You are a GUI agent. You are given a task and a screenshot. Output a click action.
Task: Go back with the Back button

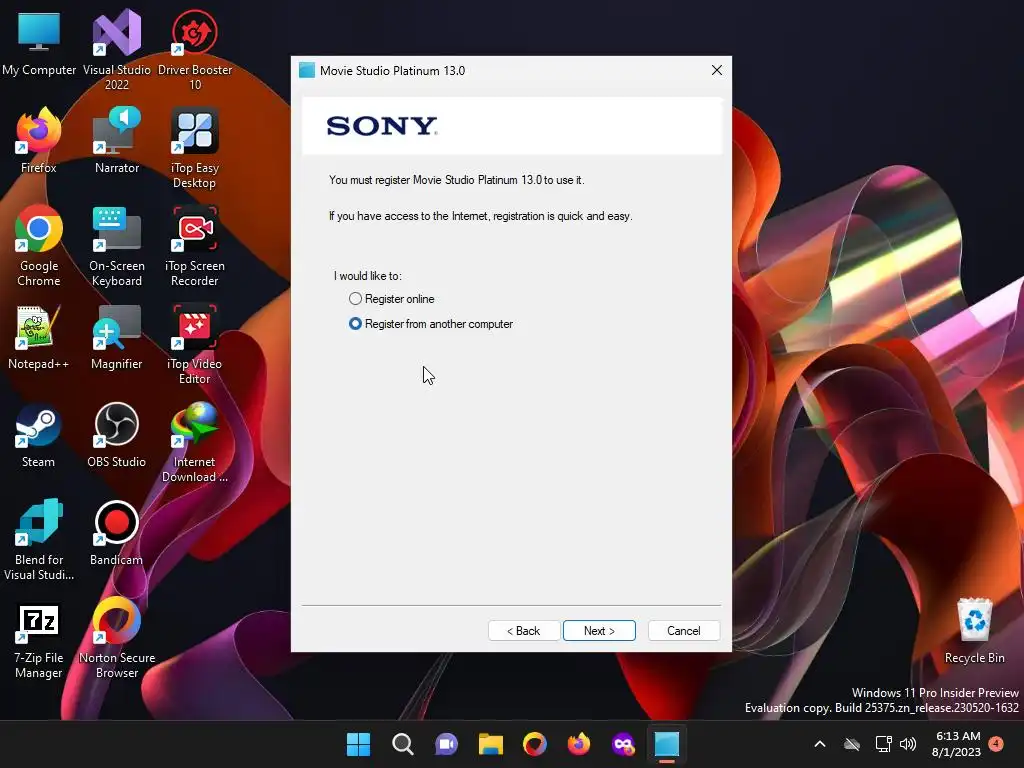(x=524, y=631)
